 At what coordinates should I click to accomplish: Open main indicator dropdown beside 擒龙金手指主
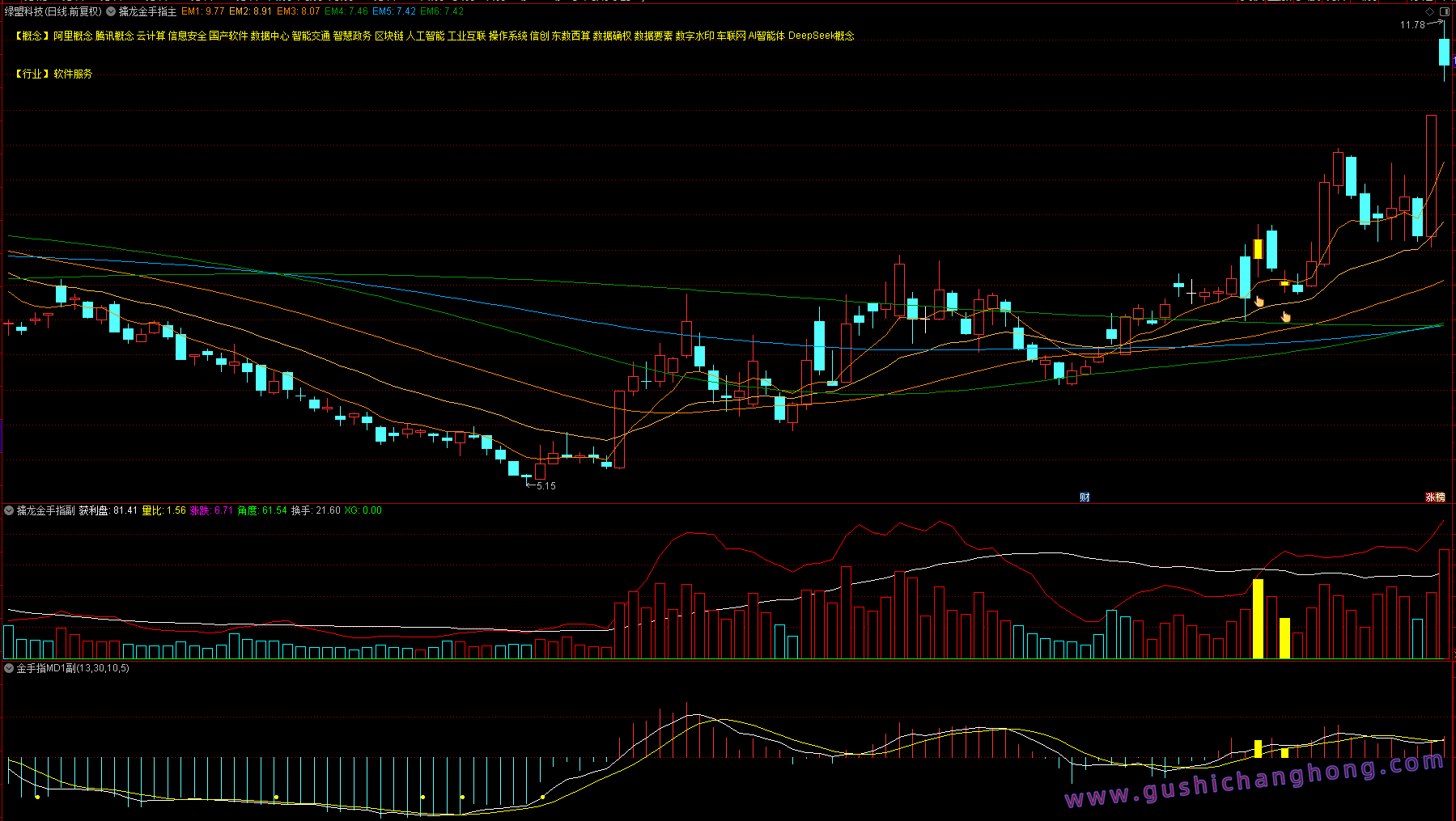pos(111,11)
